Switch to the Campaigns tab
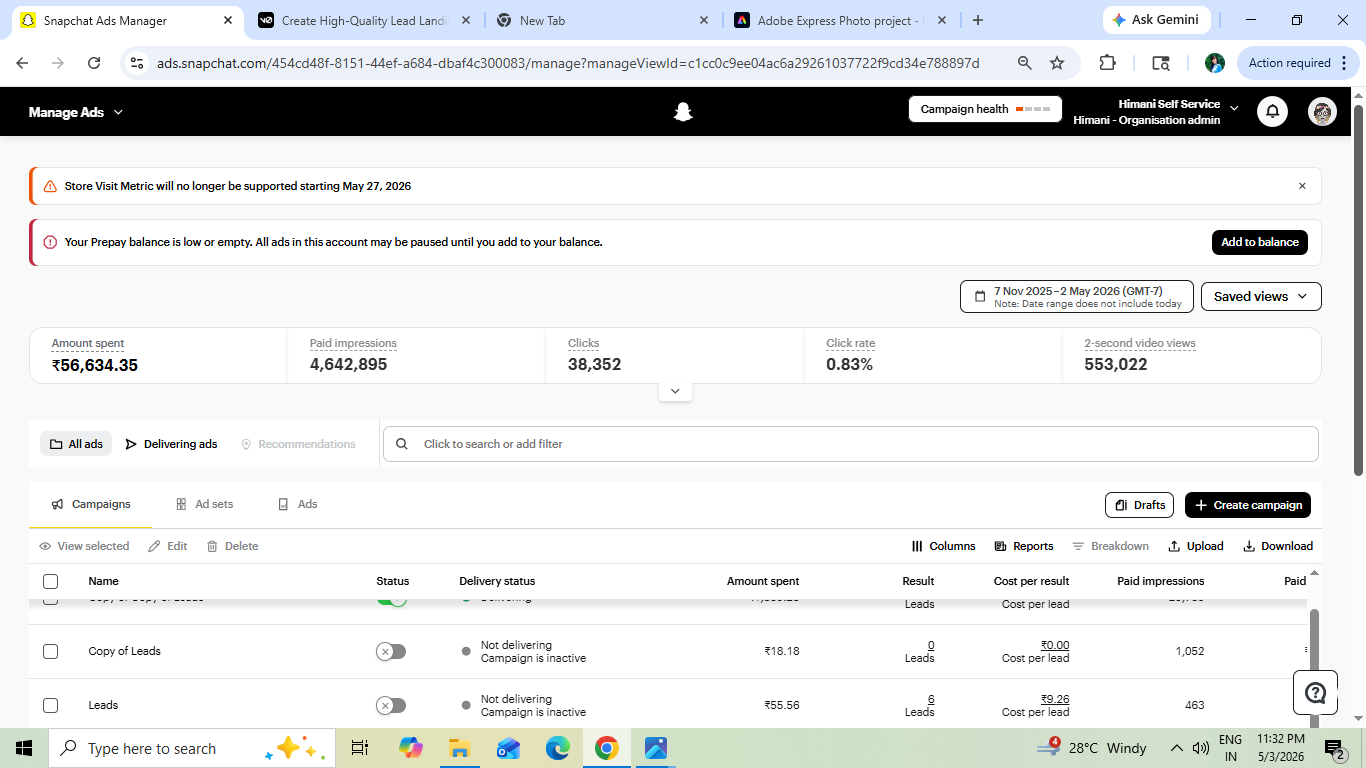This screenshot has width=1366, height=768. pos(91,504)
